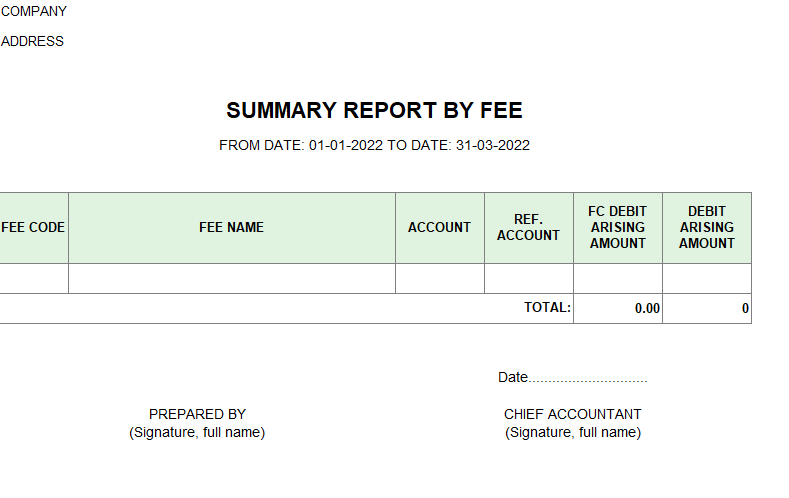
Task: Click the ADDRESS text
Action: pos(32,41)
